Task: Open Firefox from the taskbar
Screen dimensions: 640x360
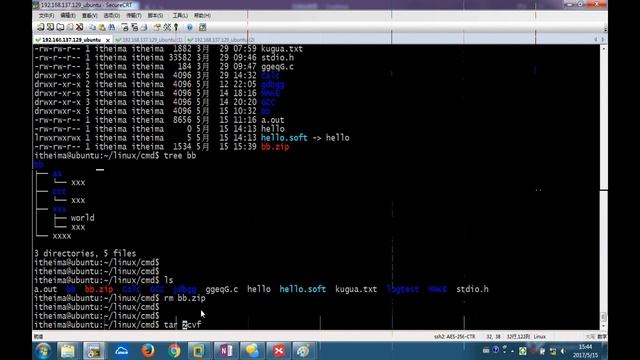Action: [x=148, y=351]
